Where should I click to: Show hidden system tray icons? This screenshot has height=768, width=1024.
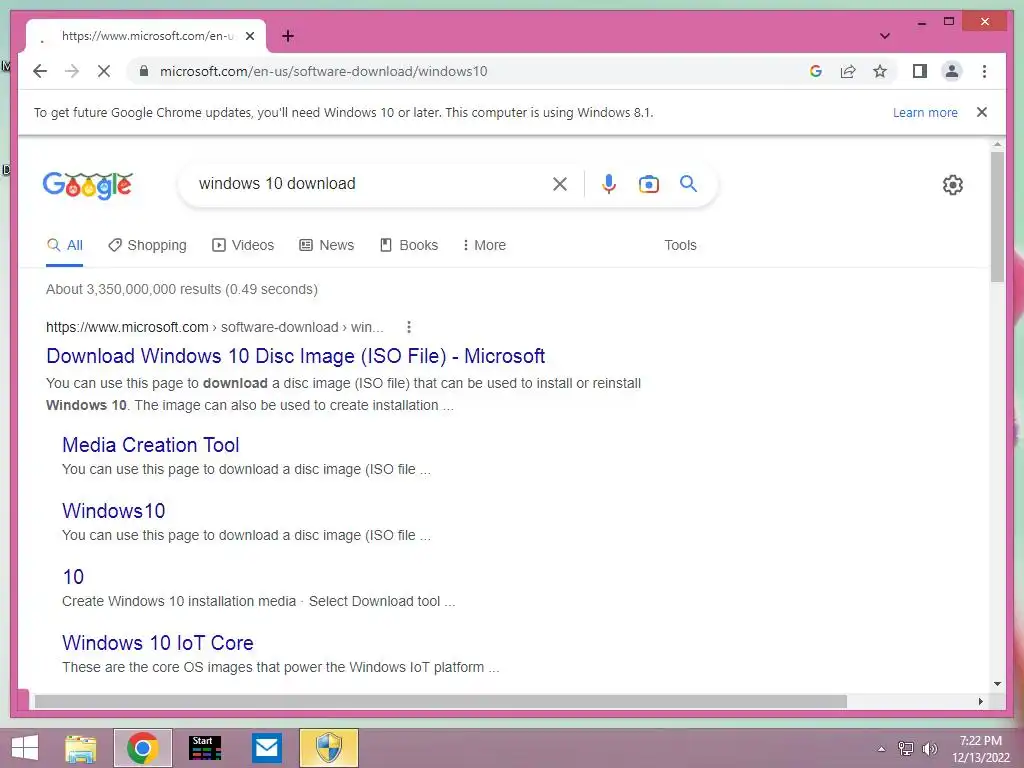coord(881,749)
